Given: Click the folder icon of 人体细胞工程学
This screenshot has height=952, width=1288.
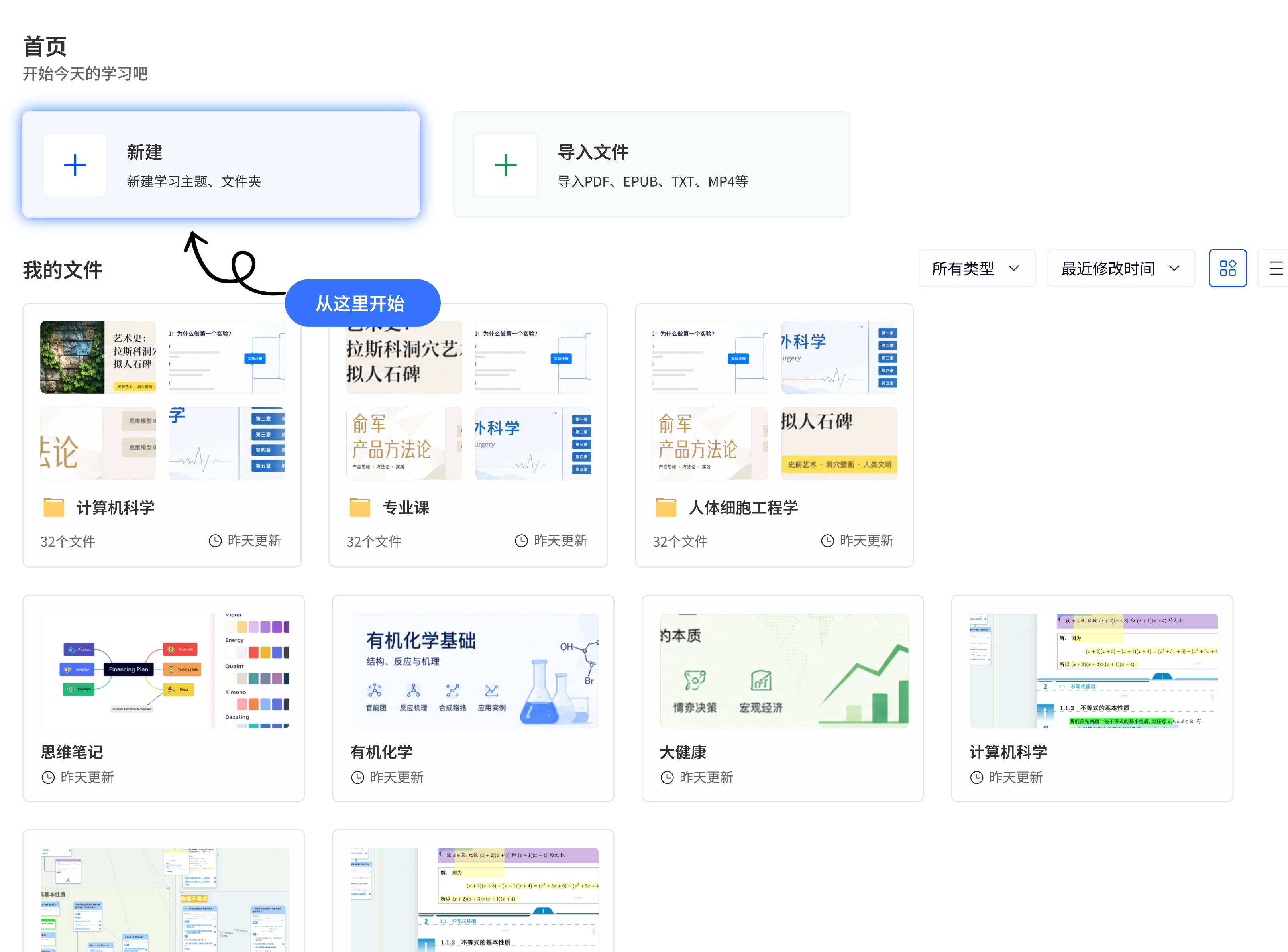Looking at the screenshot, I should tap(666, 508).
